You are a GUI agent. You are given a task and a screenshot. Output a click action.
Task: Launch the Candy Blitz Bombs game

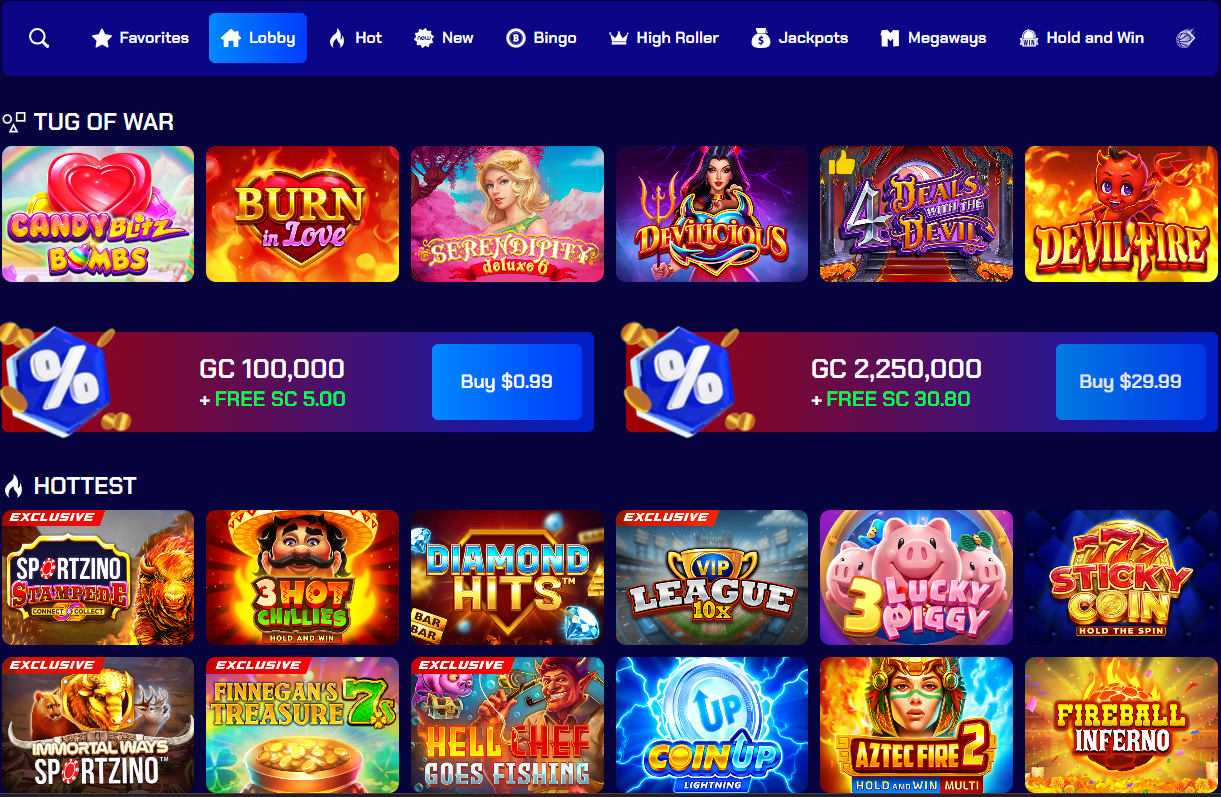click(98, 214)
